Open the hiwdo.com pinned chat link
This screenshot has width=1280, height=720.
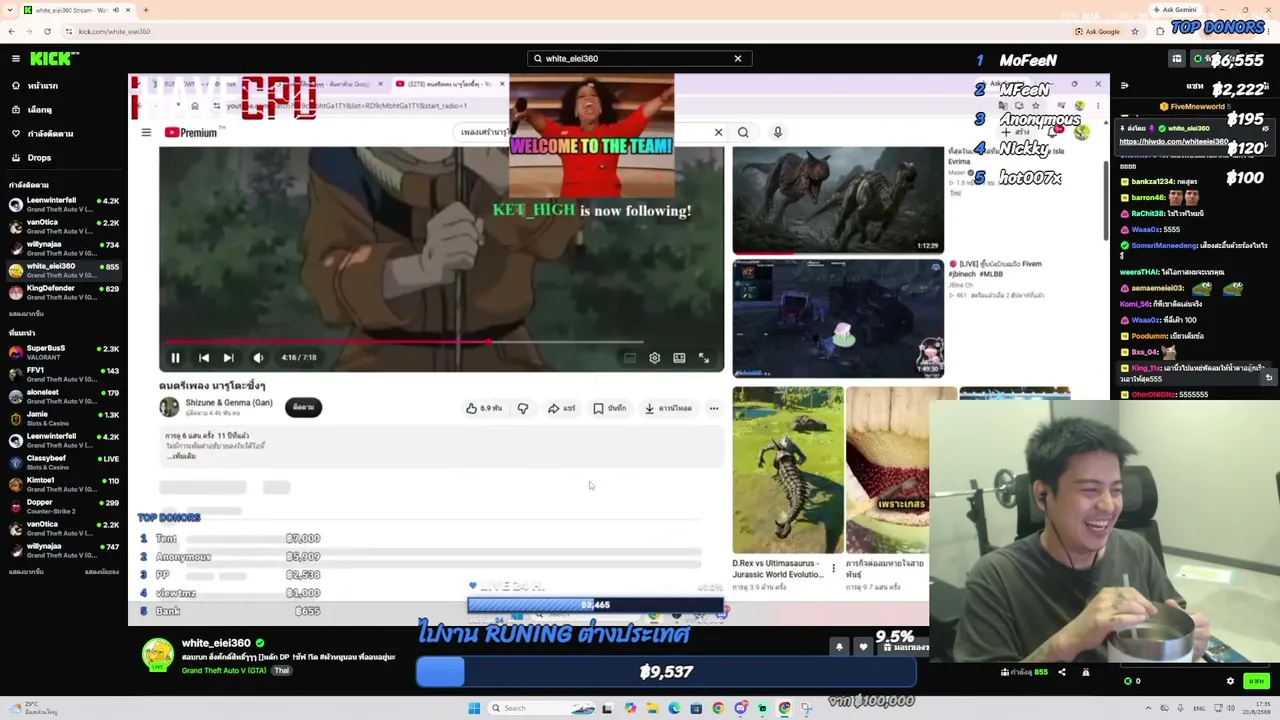click(1175, 141)
